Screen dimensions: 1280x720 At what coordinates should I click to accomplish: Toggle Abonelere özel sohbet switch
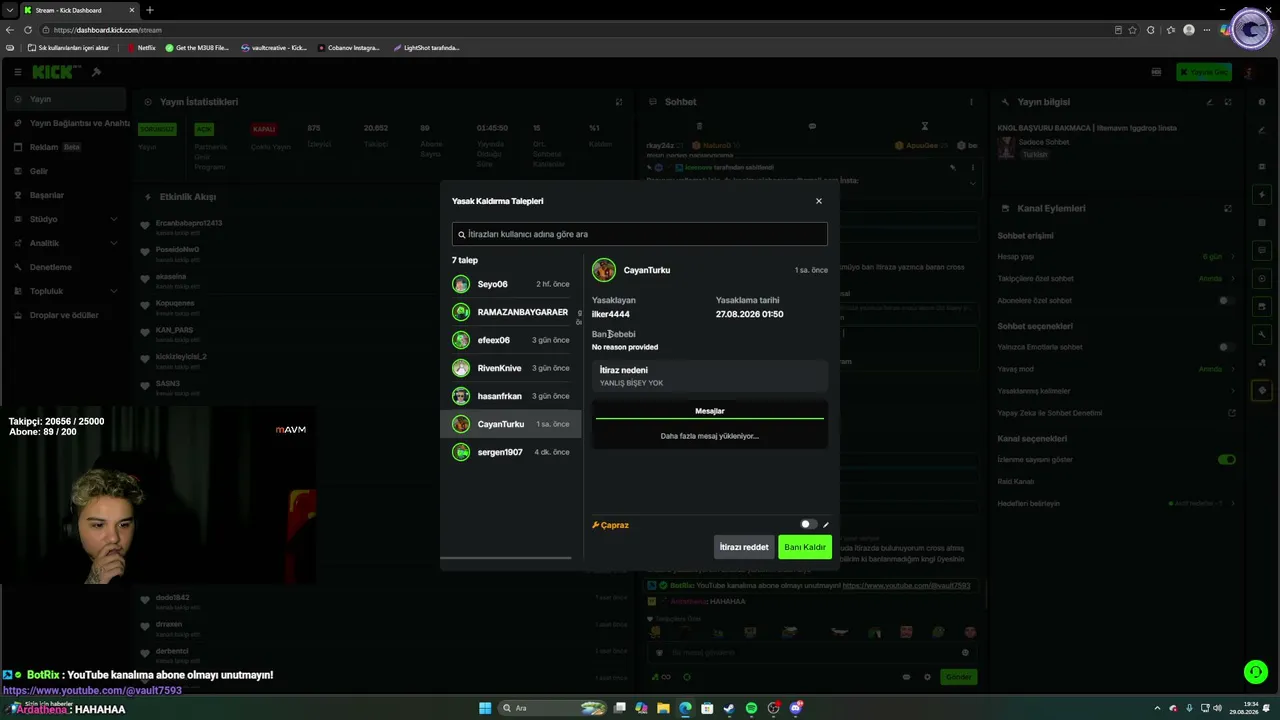click(1226, 301)
